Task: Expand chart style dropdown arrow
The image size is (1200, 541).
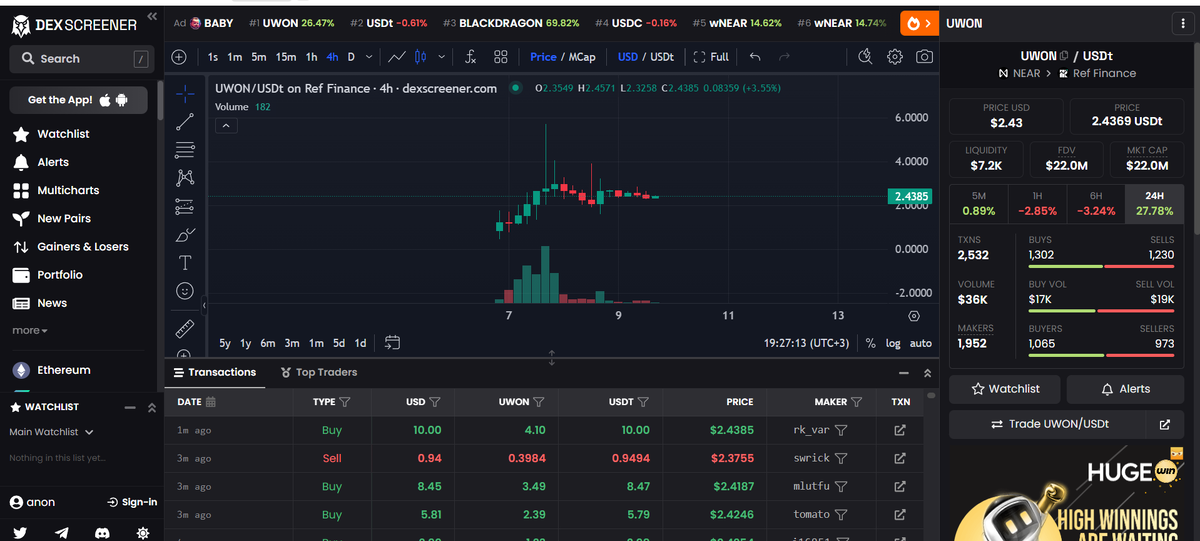Action: coord(441,57)
